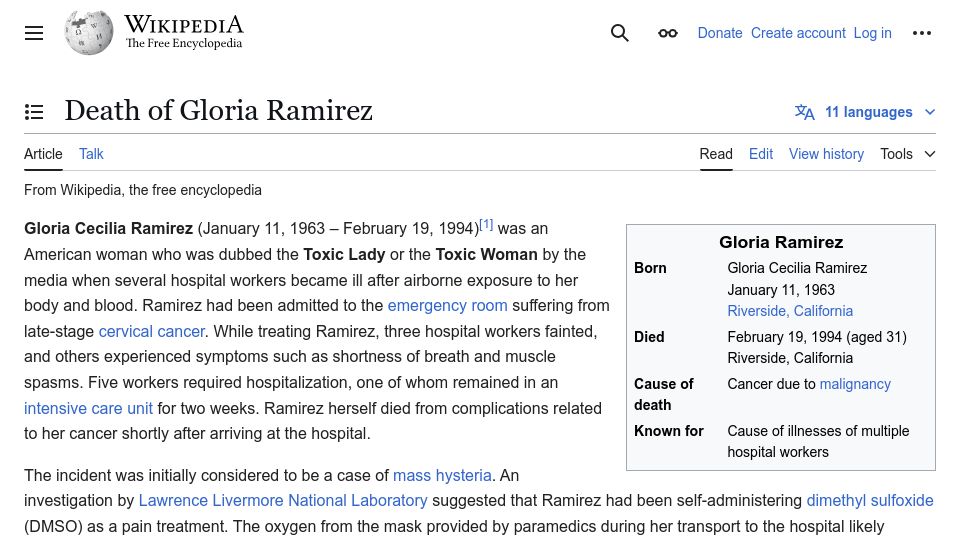This screenshot has width=960, height=540.
Task: Open the cervical cancer link
Action: [x=151, y=331]
